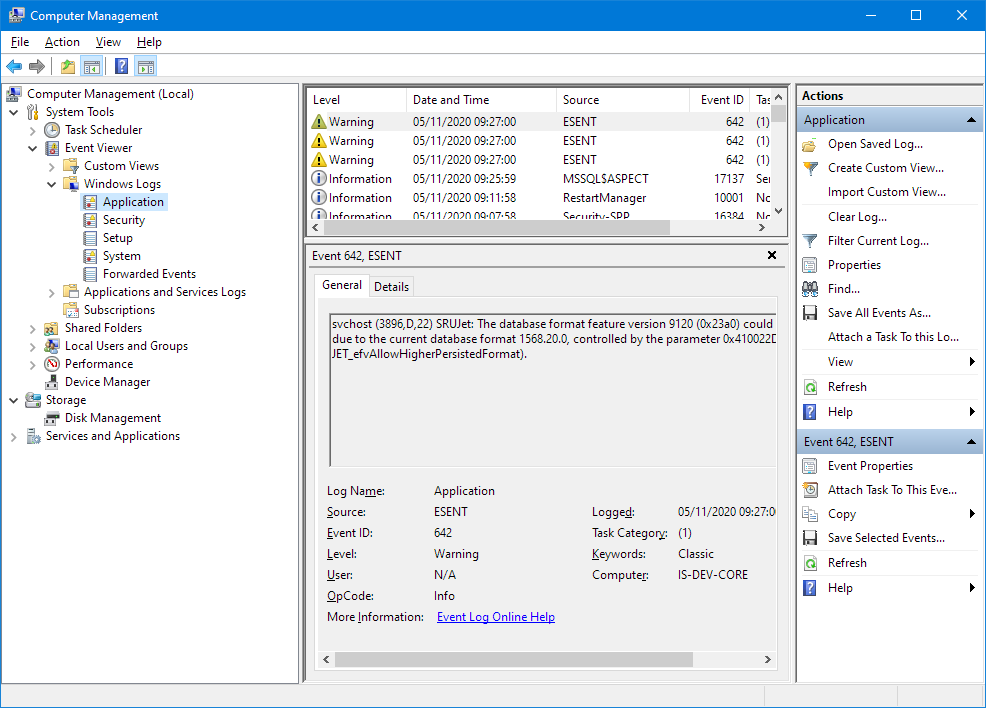Click the Local Users and Groups icon

[52, 346]
